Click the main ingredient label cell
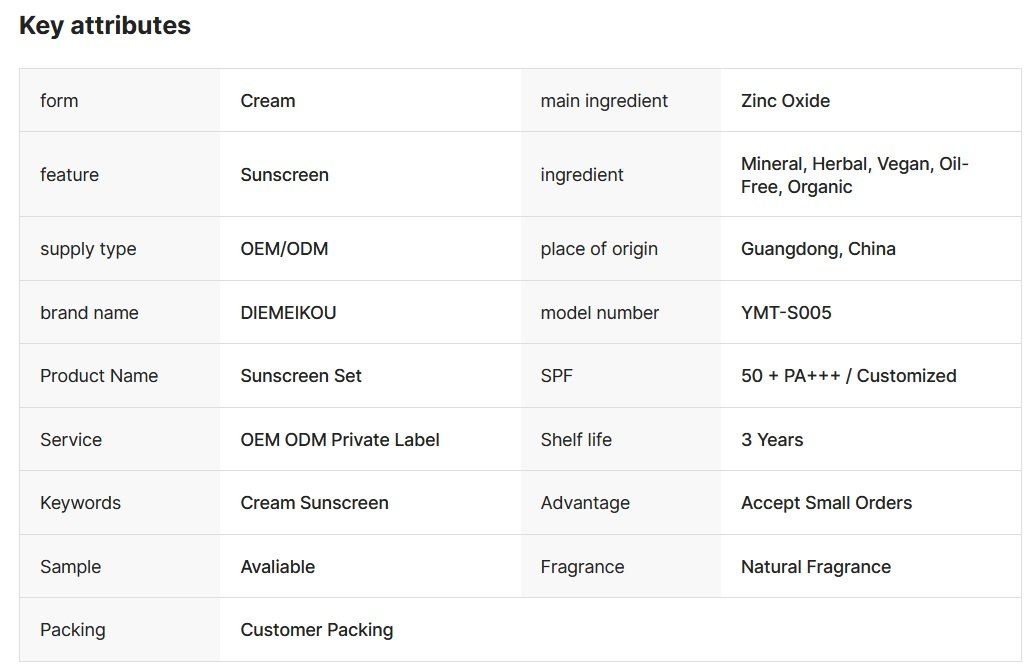 (x=604, y=101)
